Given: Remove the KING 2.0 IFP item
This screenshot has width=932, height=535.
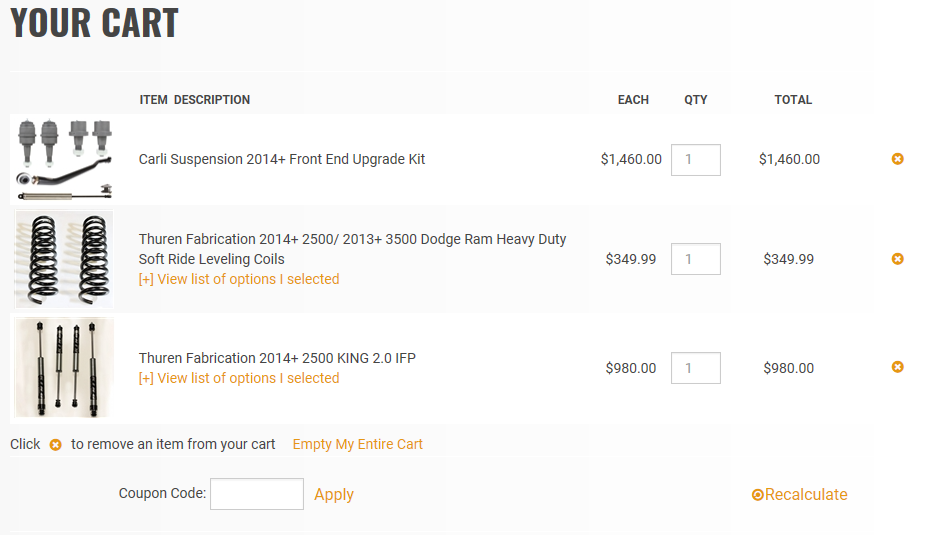Looking at the screenshot, I should coord(897,367).
